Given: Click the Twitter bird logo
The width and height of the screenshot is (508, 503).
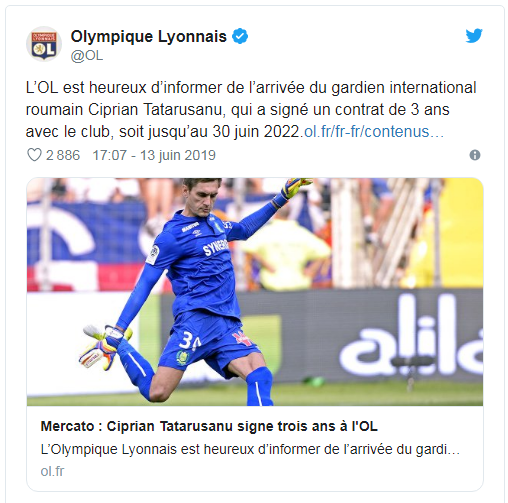Looking at the screenshot, I should pos(474,36).
